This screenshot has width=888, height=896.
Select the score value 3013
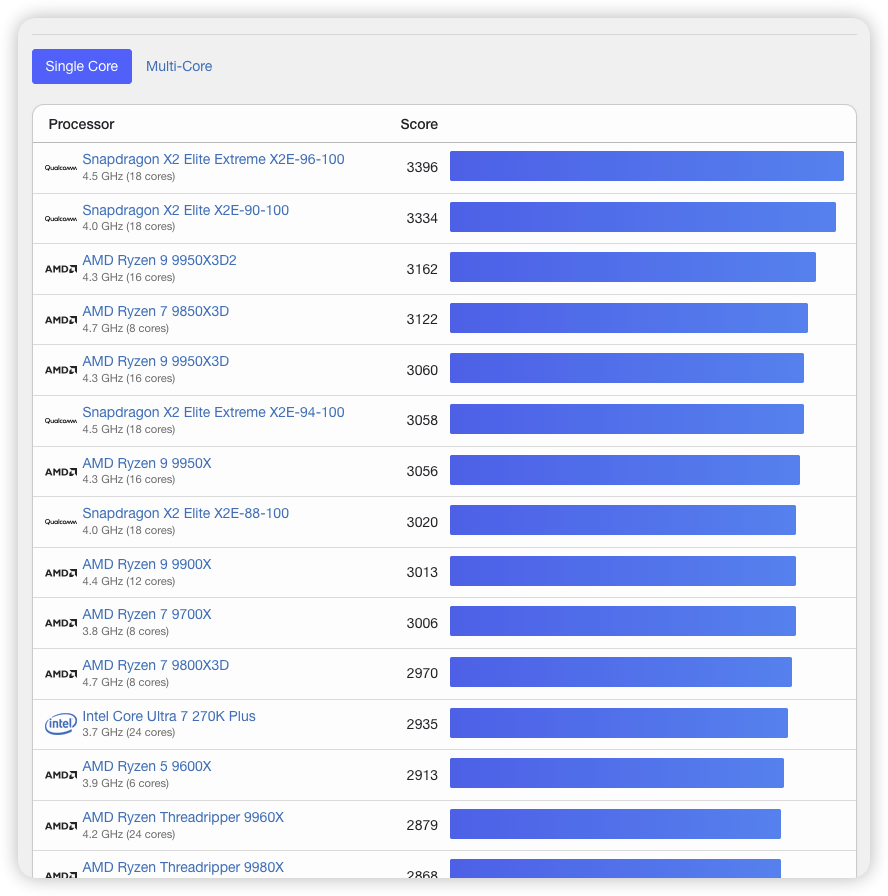pos(422,572)
